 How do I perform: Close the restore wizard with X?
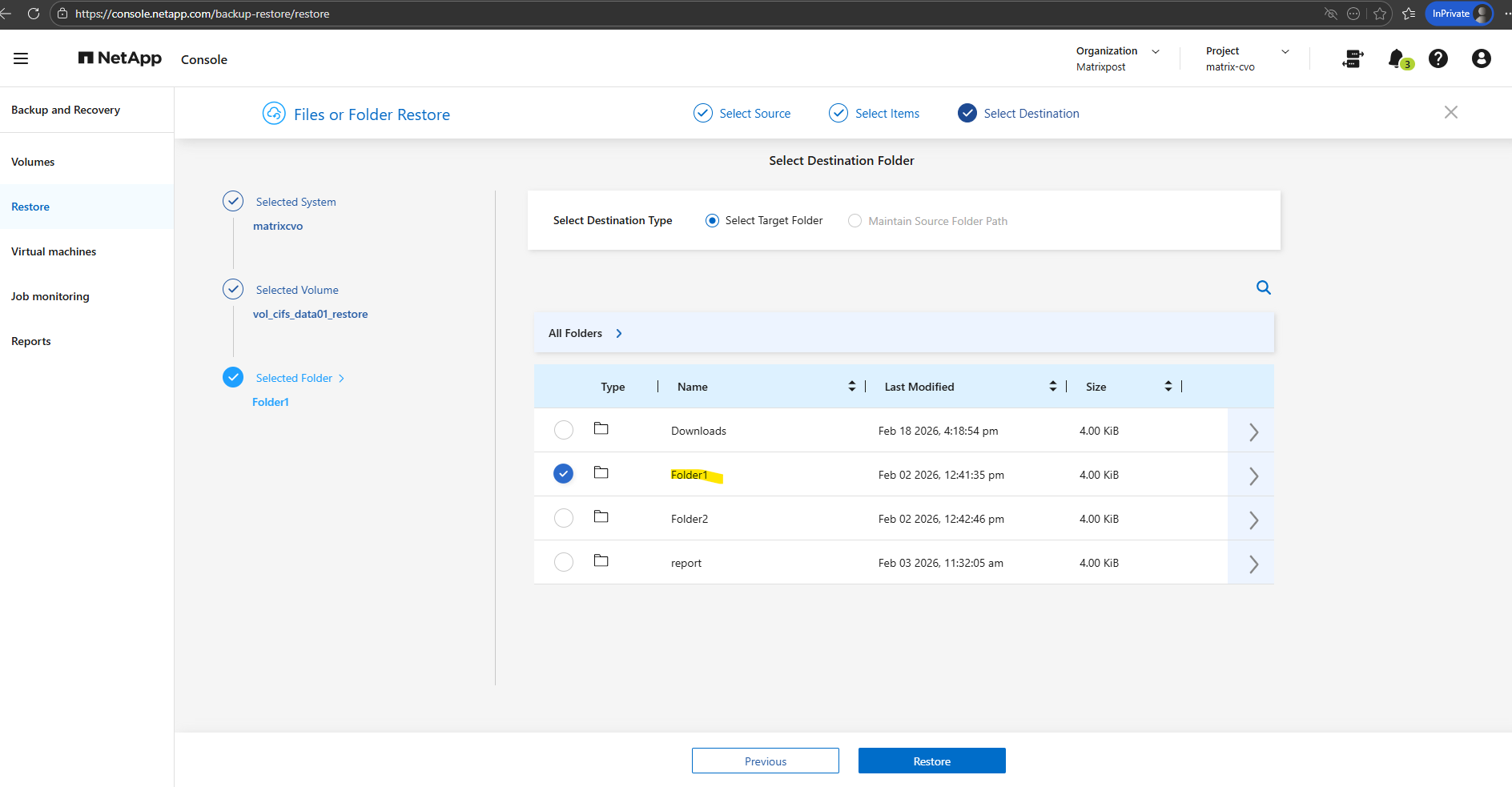[x=1450, y=113]
